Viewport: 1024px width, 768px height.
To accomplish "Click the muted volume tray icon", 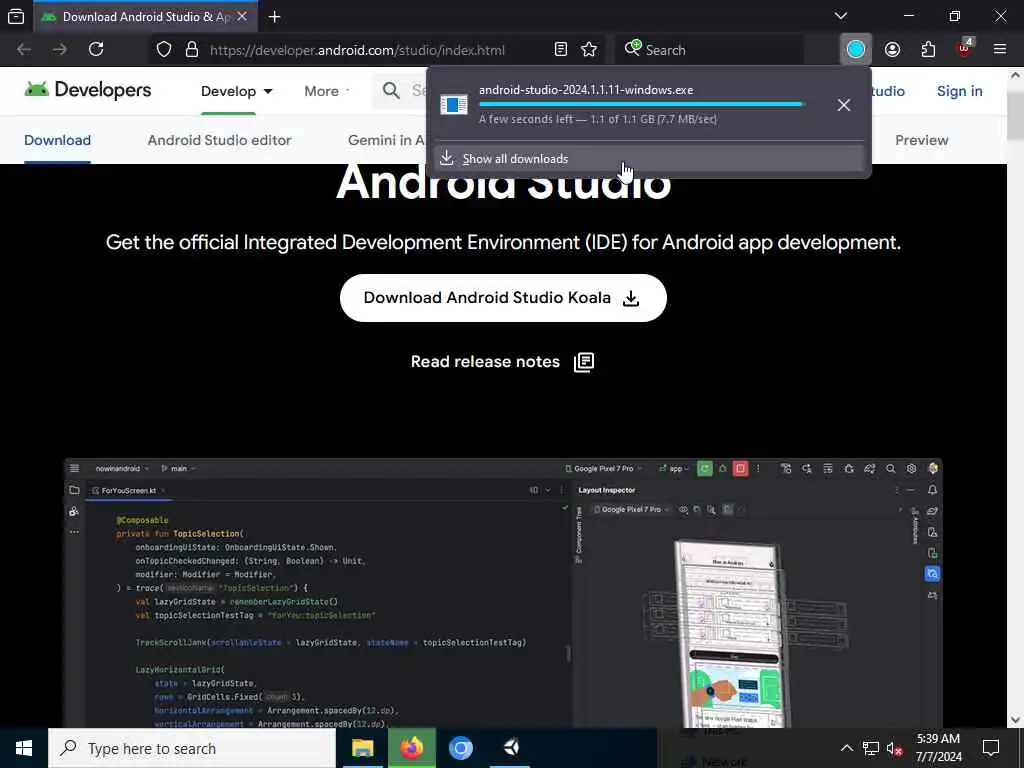I will 894,748.
